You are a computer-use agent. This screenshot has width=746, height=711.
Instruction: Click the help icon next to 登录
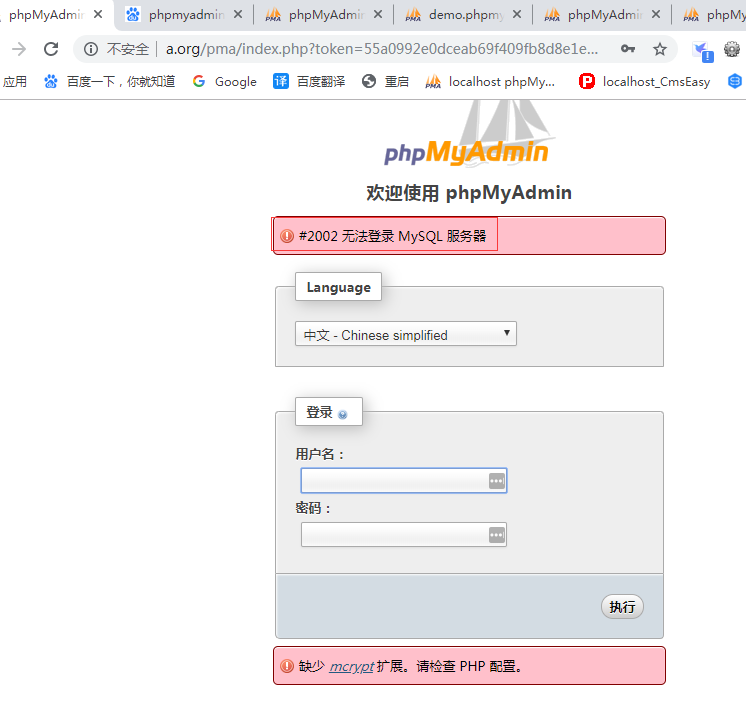coord(343,415)
